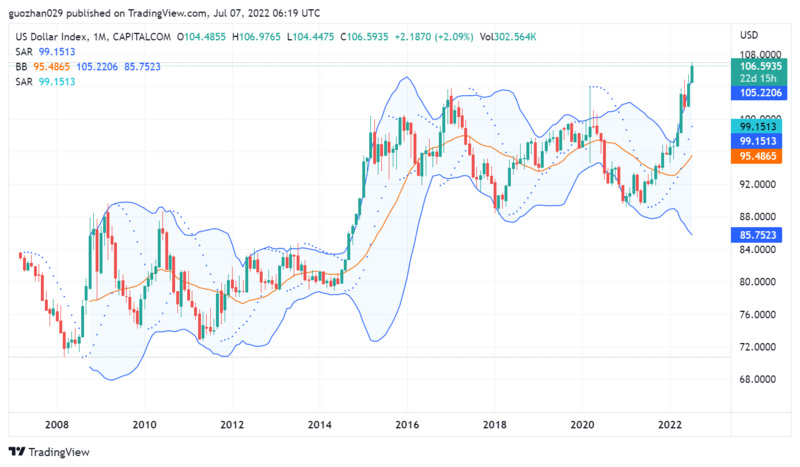Click the green +2.1870 (+2.09%) change value
The image size is (800, 467).
[436, 37]
